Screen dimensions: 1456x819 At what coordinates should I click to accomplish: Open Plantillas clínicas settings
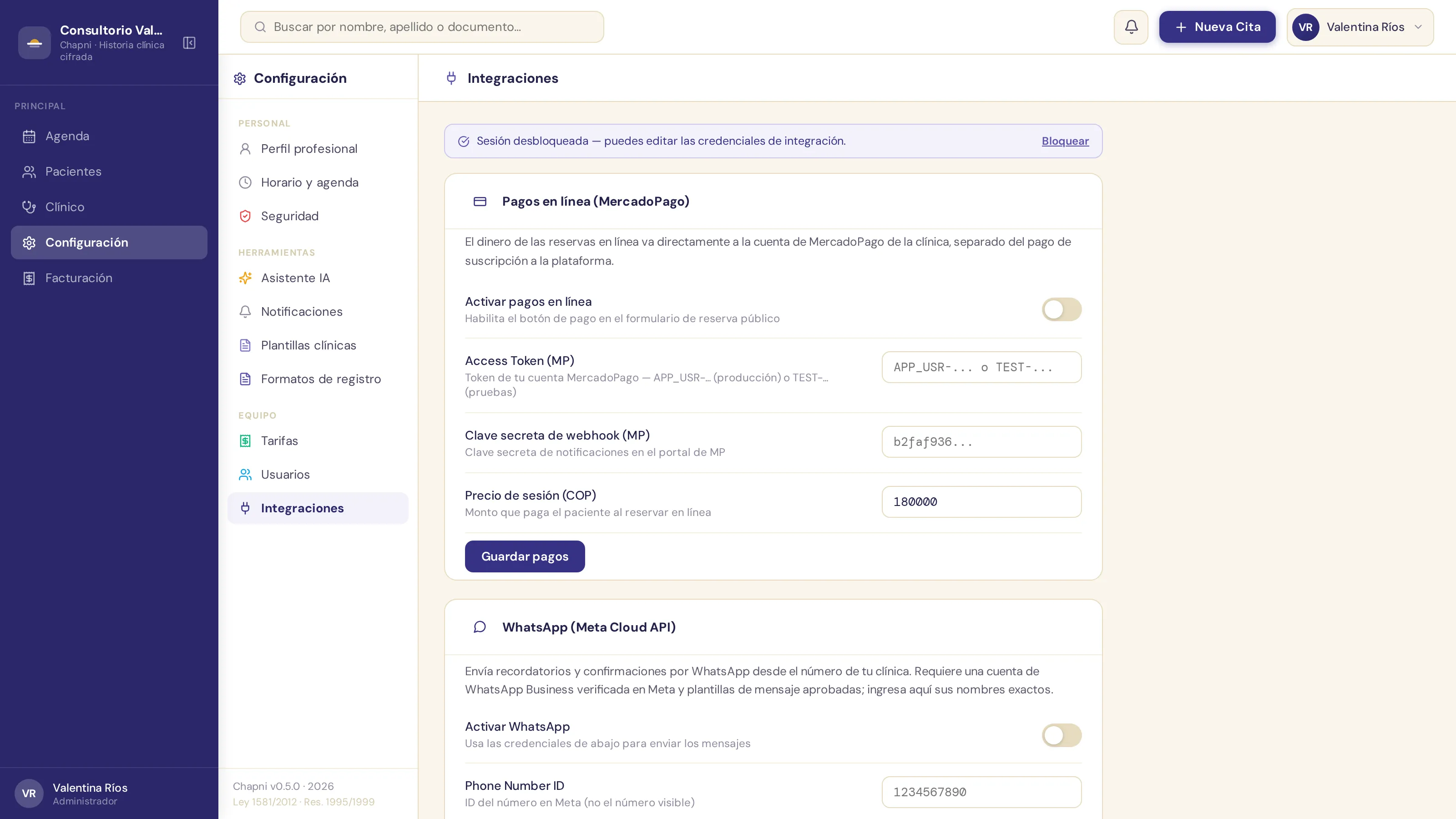(x=318, y=345)
